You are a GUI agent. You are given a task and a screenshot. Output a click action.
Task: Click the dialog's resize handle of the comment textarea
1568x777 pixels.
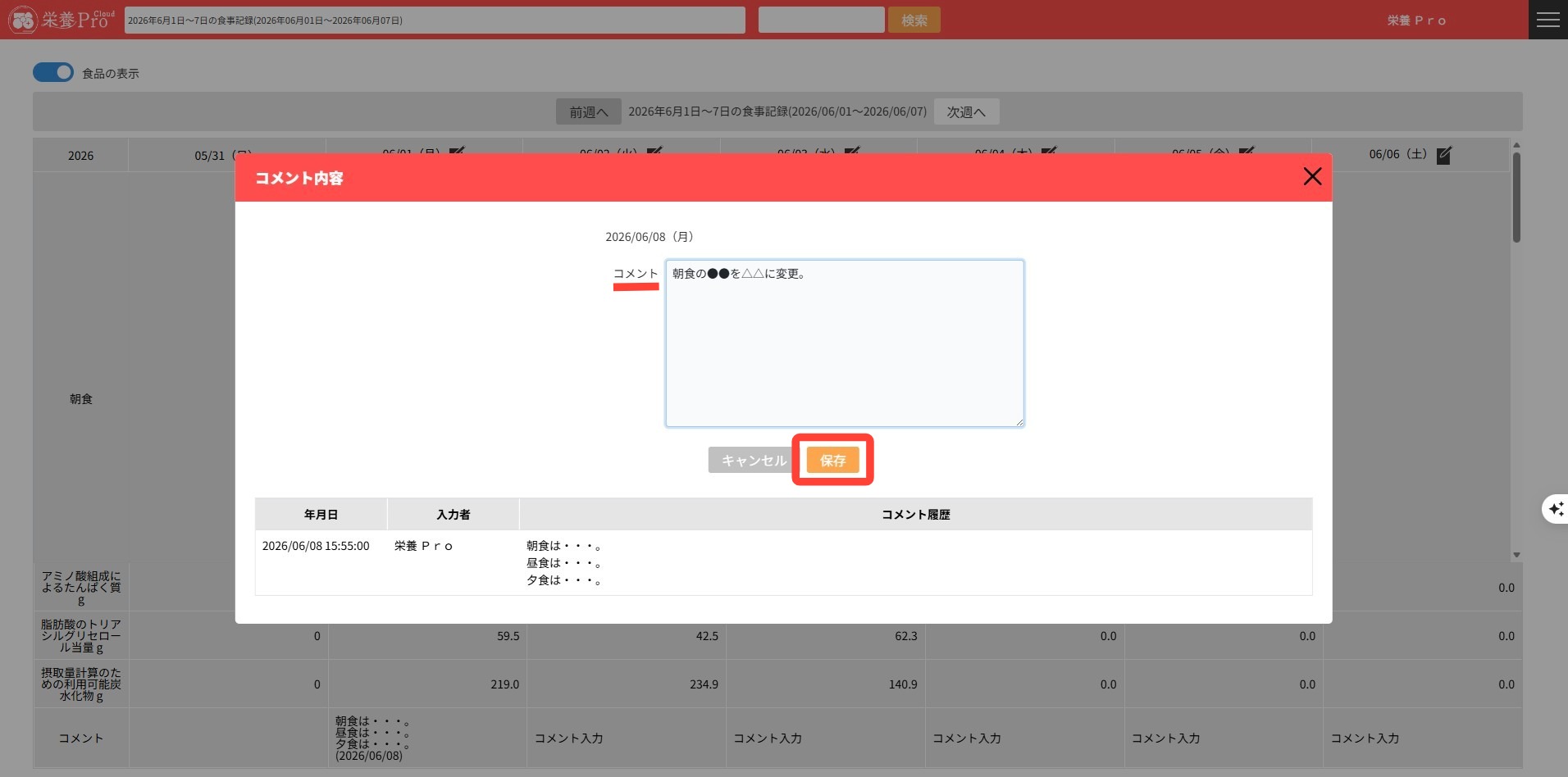[x=1019, y=422]
